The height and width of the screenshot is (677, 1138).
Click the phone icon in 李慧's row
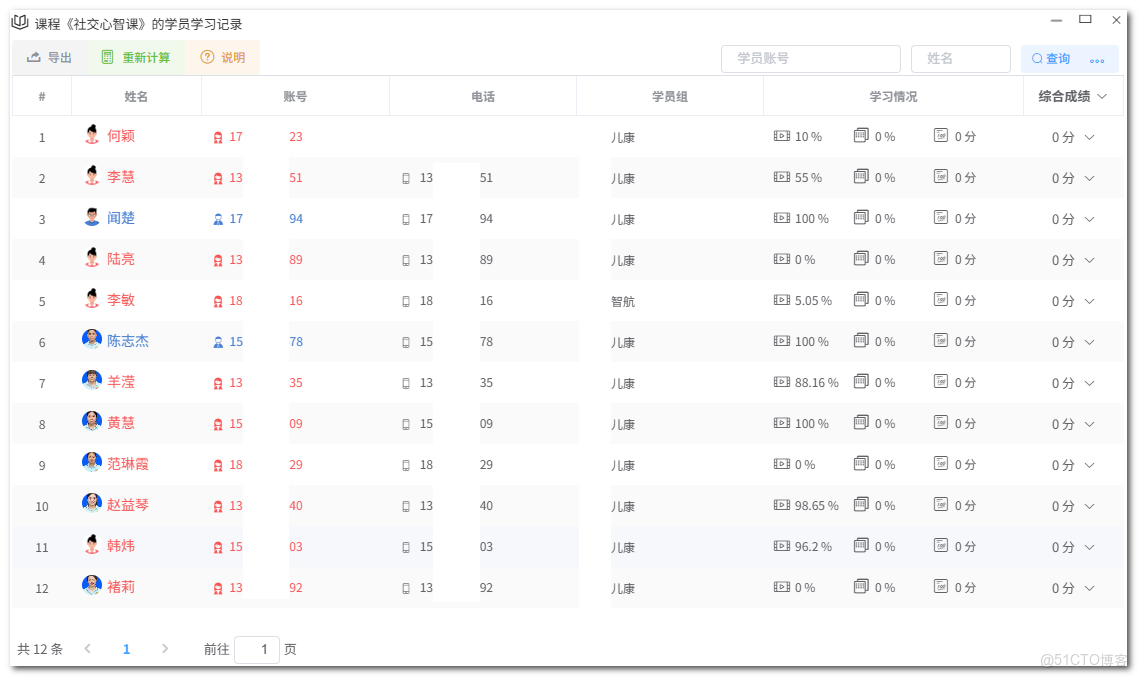(406, 178)
